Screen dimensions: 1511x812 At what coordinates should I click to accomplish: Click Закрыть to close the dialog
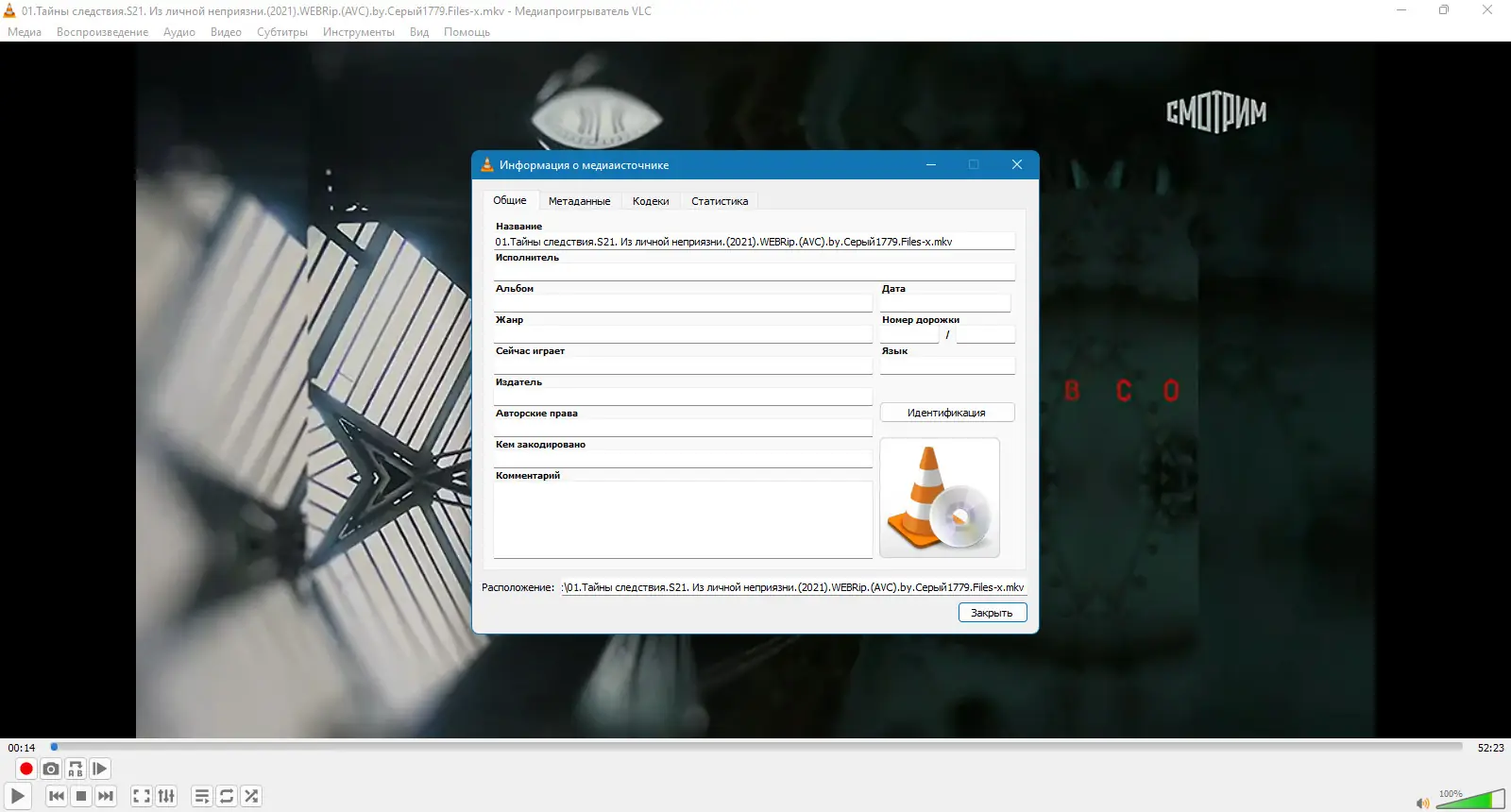tap(993, 613)
